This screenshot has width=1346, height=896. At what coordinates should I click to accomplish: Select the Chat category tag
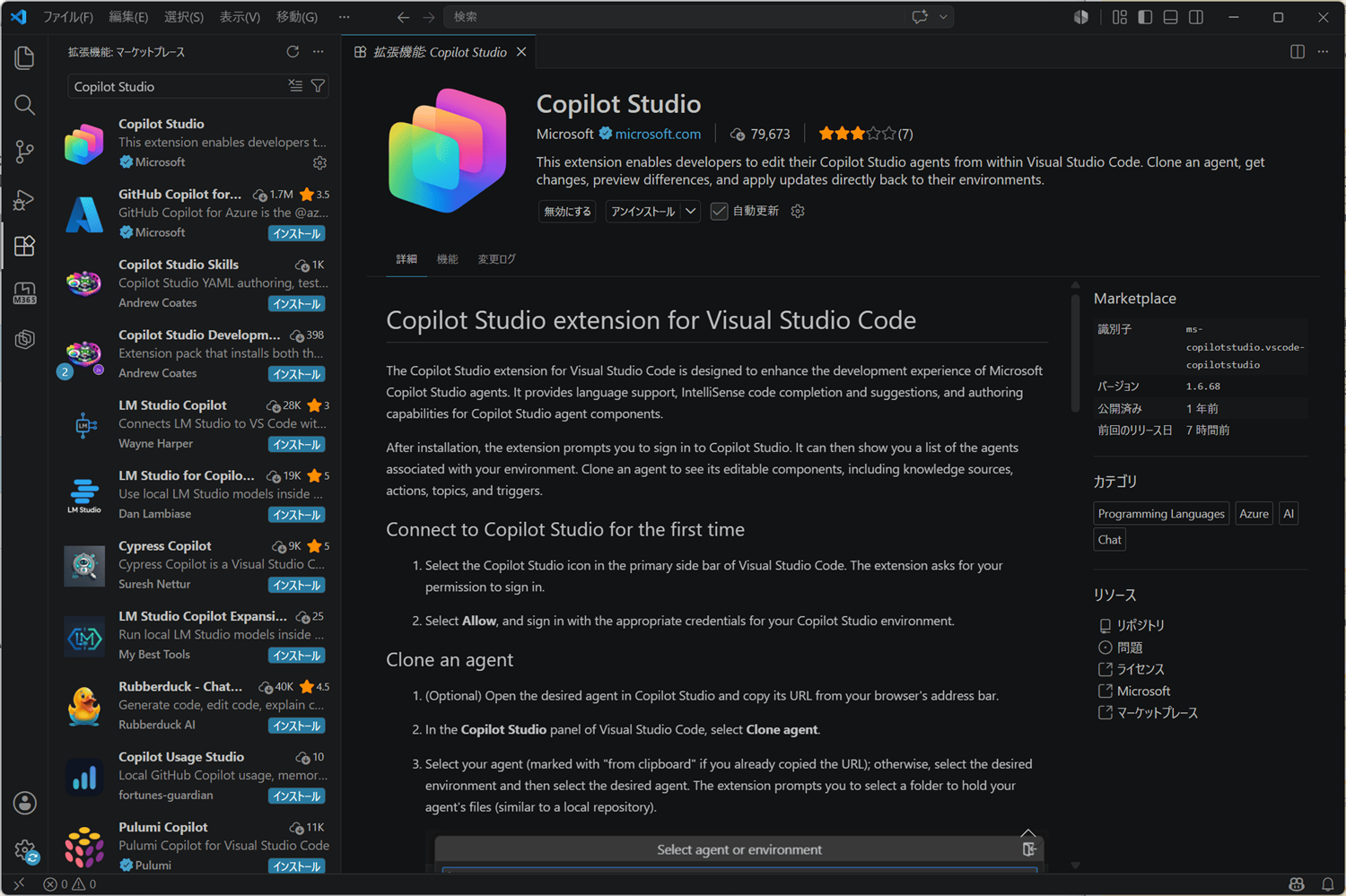point(1110,540)
